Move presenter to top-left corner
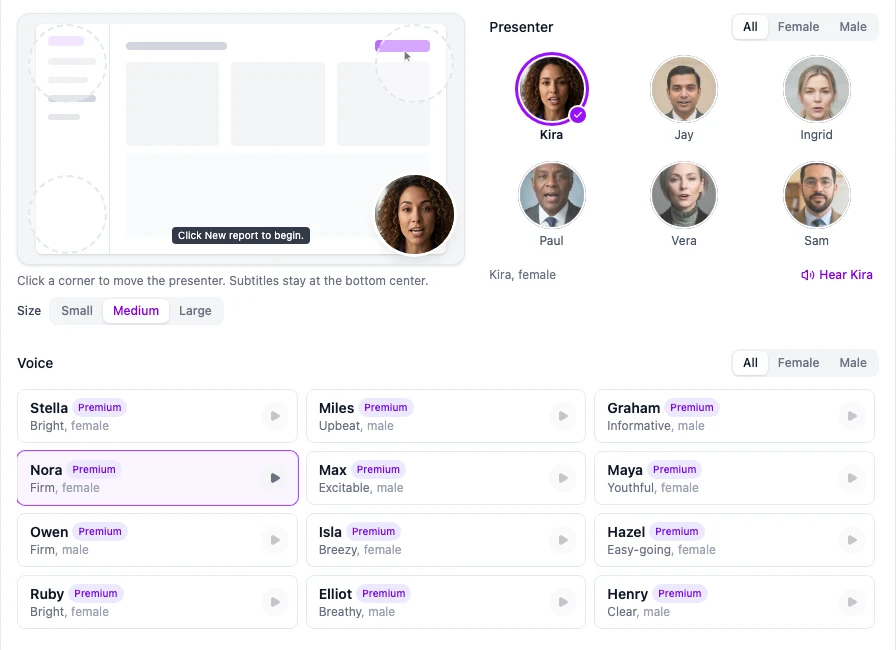Viewport: 896px width, 650px height. [67, 63]
